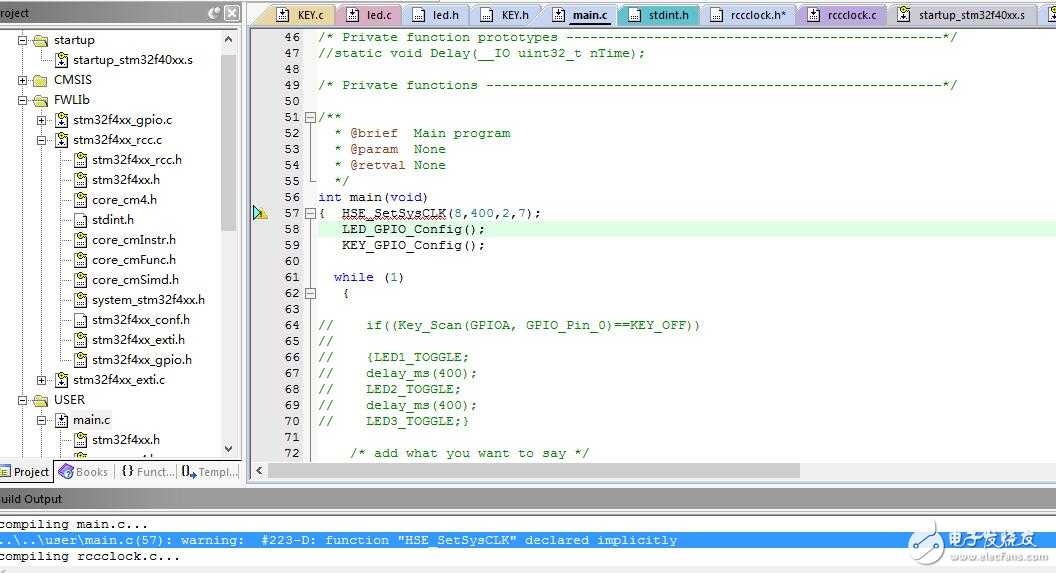Click the 'compiling main.c...' output line

(73, 525)
